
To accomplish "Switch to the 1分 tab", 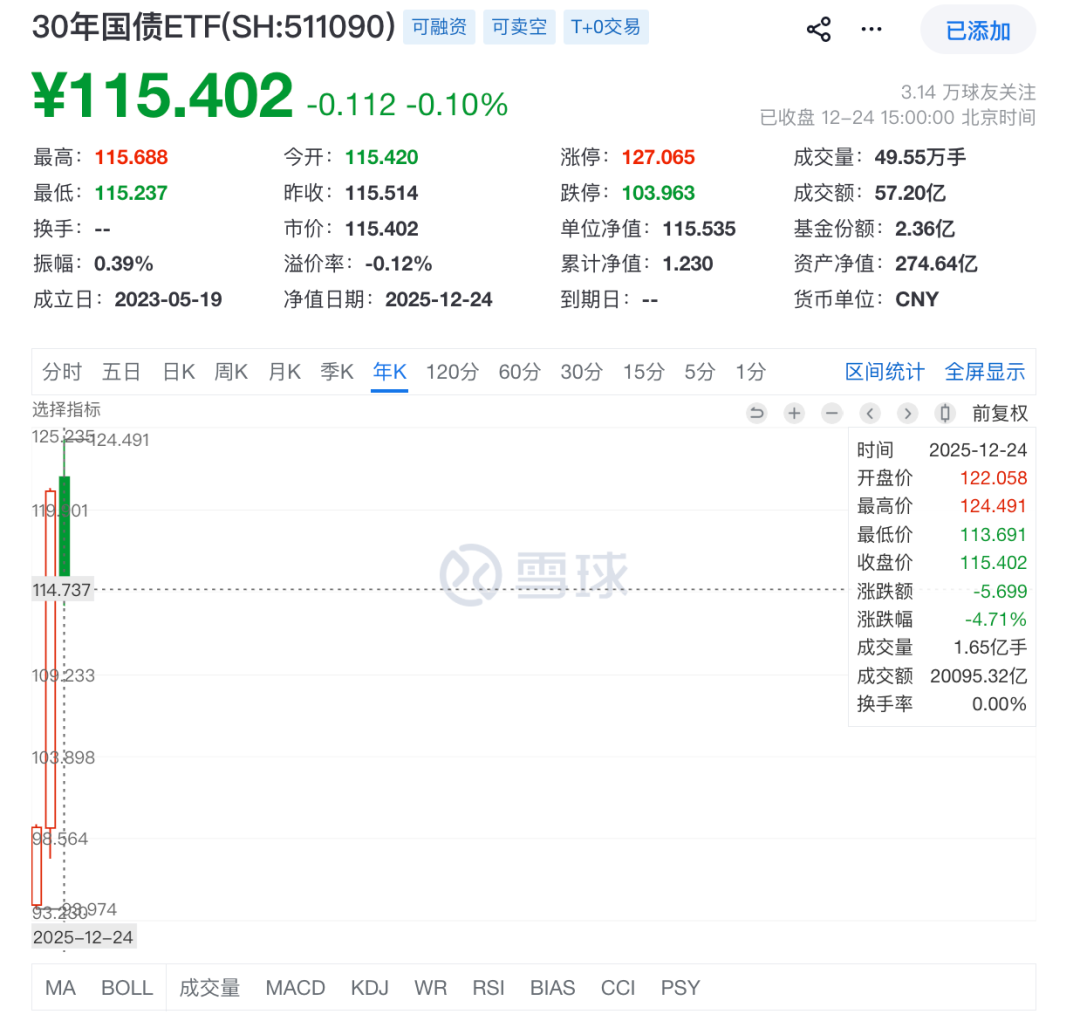I will [x=750, y=372].
